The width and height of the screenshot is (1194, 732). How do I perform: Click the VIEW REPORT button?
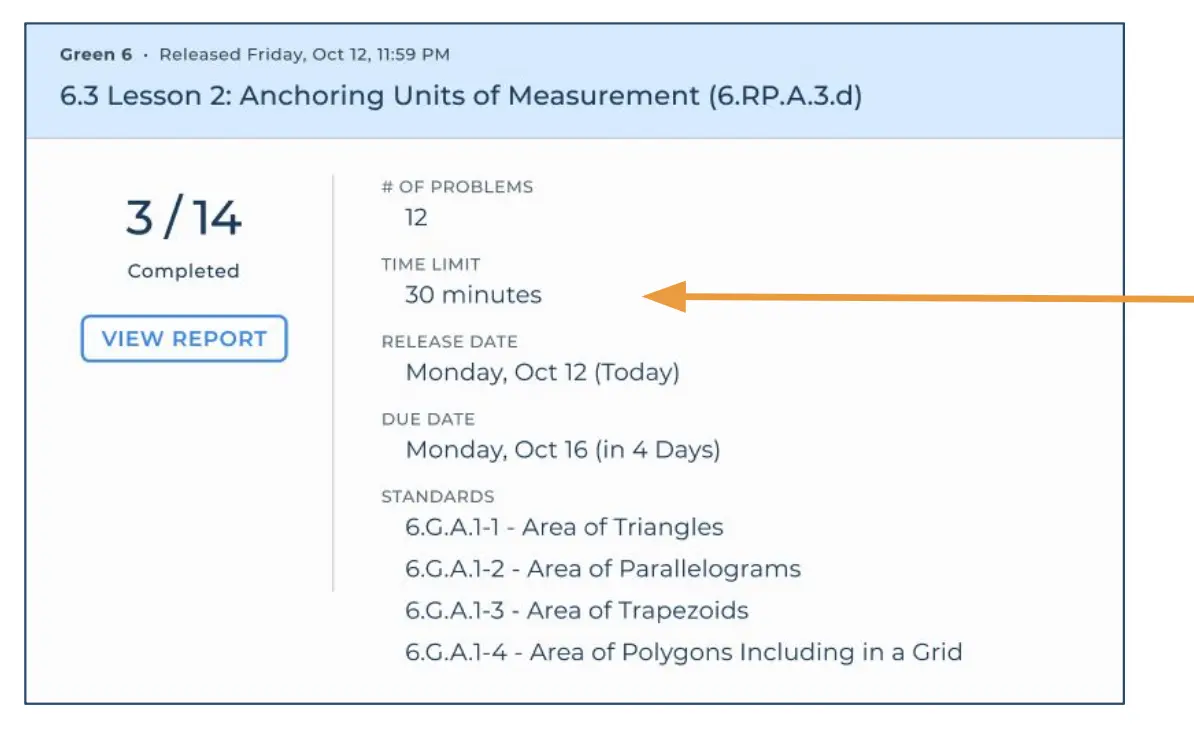(184, 338)
